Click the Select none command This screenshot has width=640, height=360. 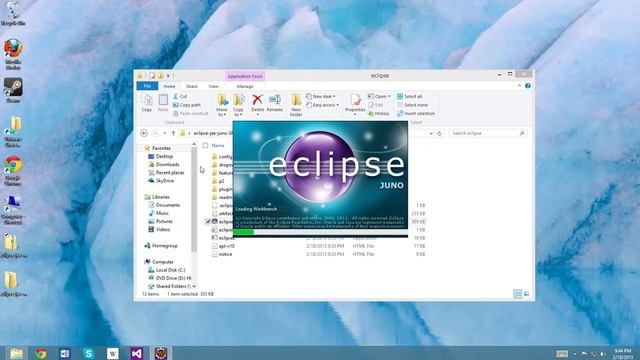coord(413,105)
